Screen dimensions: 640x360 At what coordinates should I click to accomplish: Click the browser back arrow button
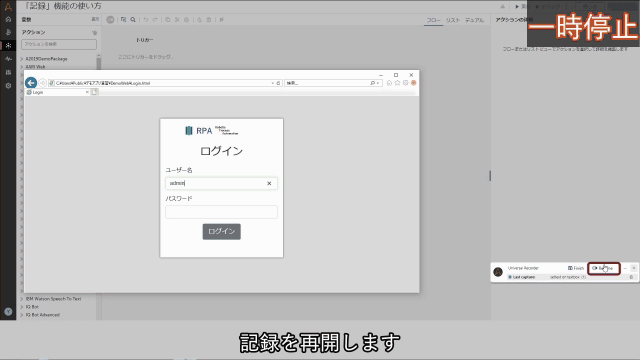31,83
